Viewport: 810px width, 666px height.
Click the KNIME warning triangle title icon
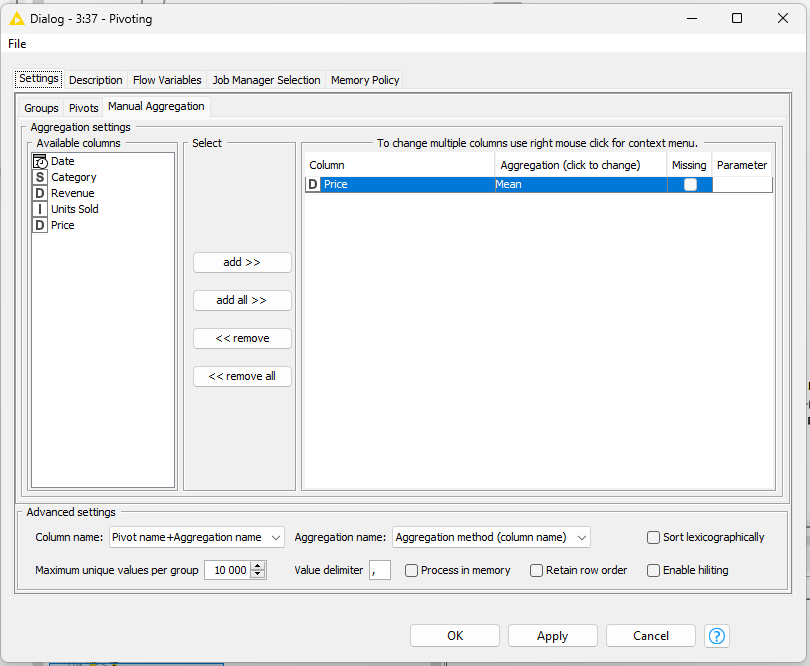pos(17,19)
